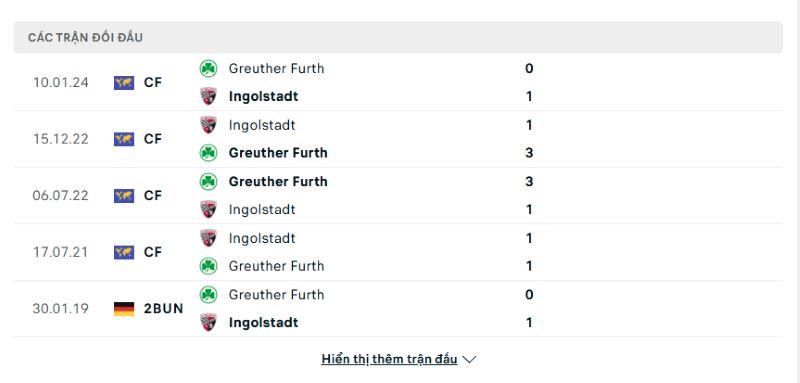Click the 2BUN competition label
Image resolution: width=800 pixels, height=383 pixels.
[163, 309]
